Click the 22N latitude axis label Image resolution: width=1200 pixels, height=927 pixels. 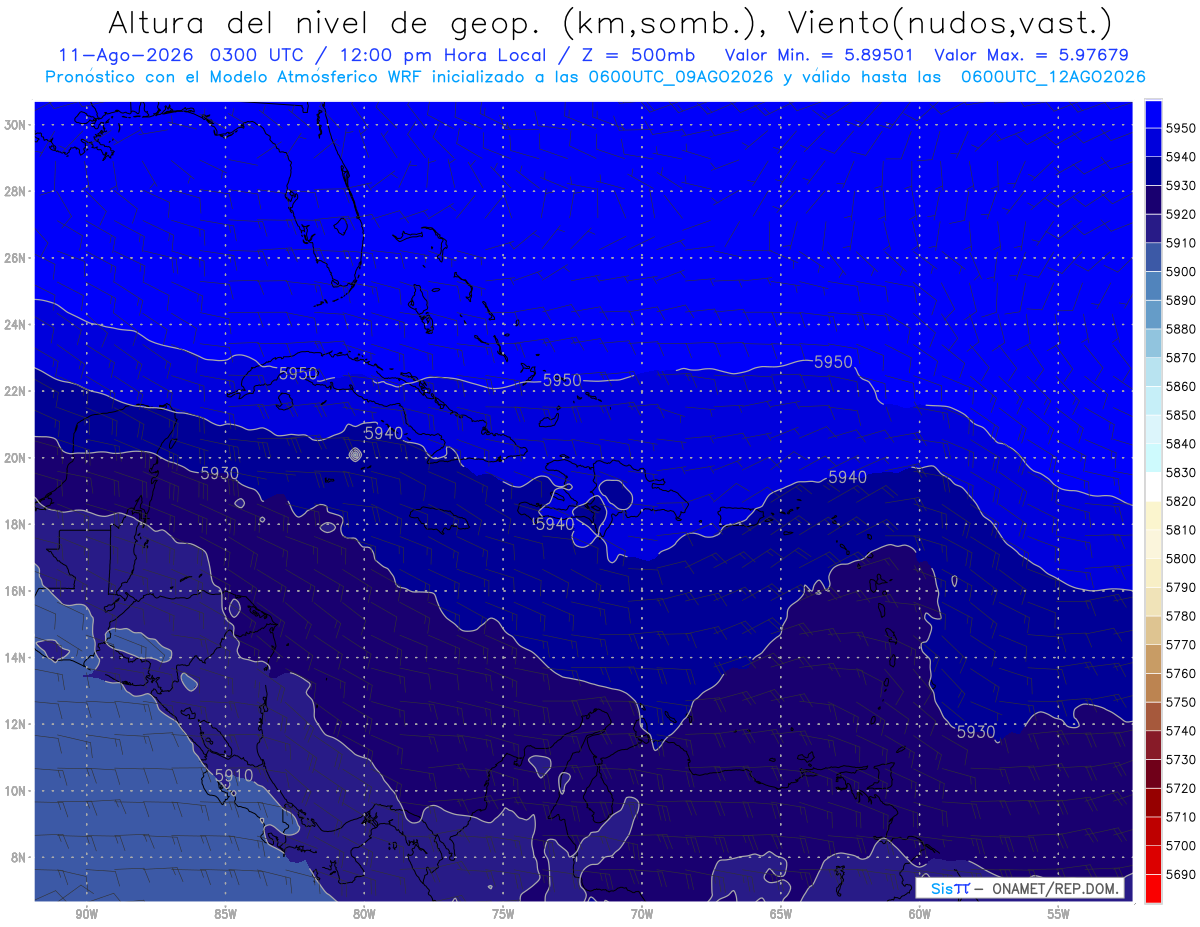[15, 391]
